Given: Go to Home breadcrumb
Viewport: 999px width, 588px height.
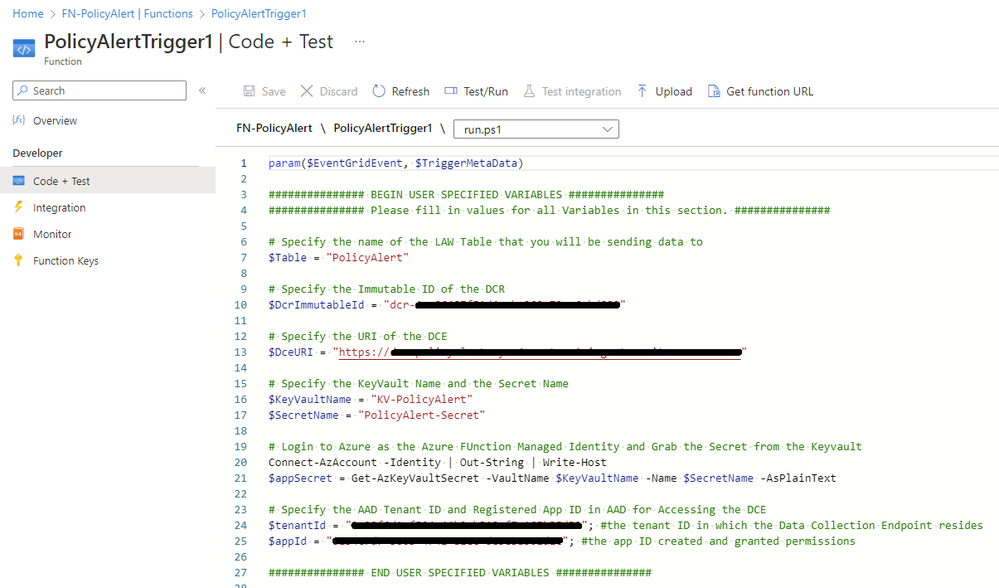Looking at the screenshot, I should pos(28,13).
